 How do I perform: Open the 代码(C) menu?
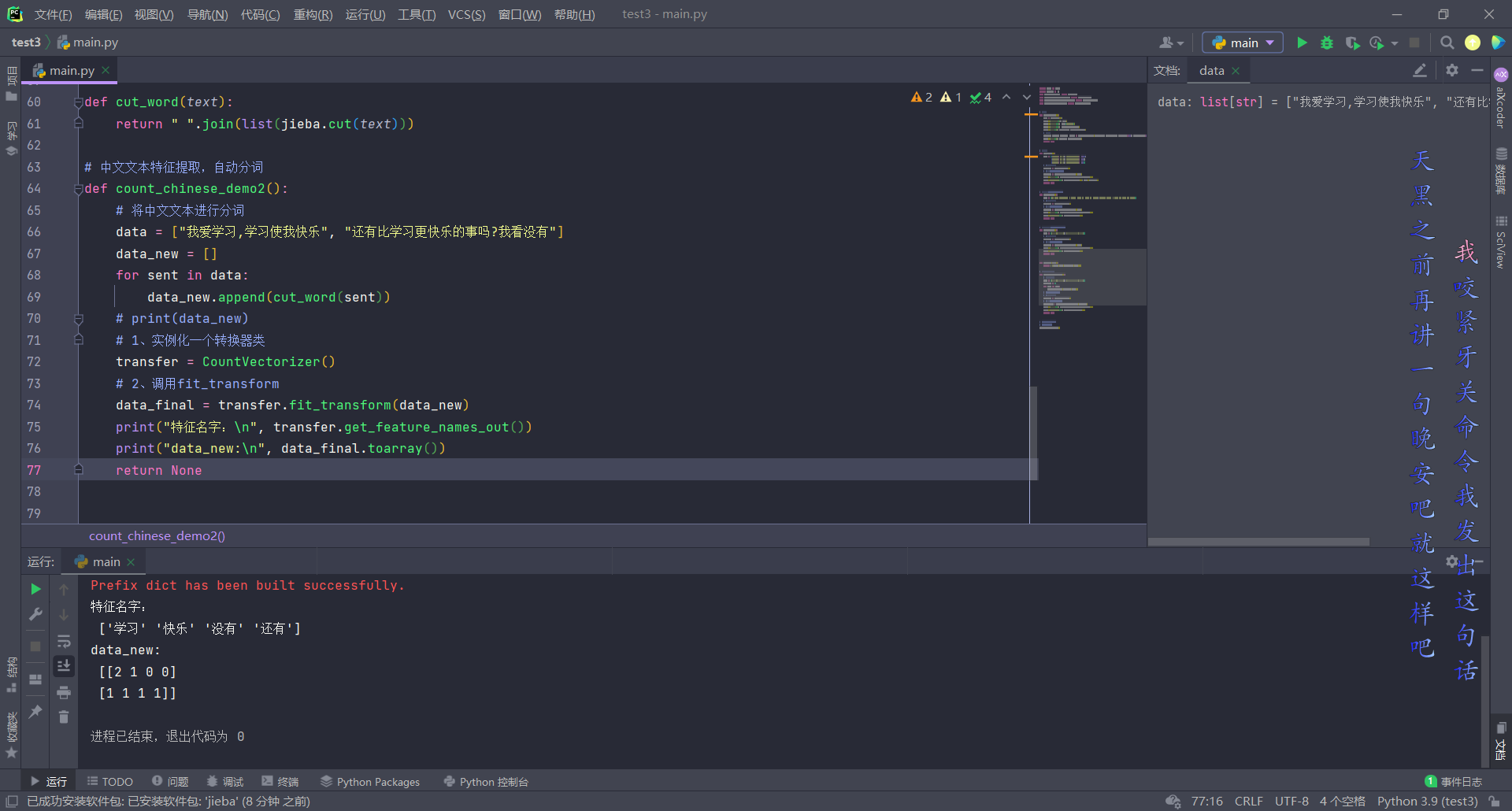(x=260, y=14)
